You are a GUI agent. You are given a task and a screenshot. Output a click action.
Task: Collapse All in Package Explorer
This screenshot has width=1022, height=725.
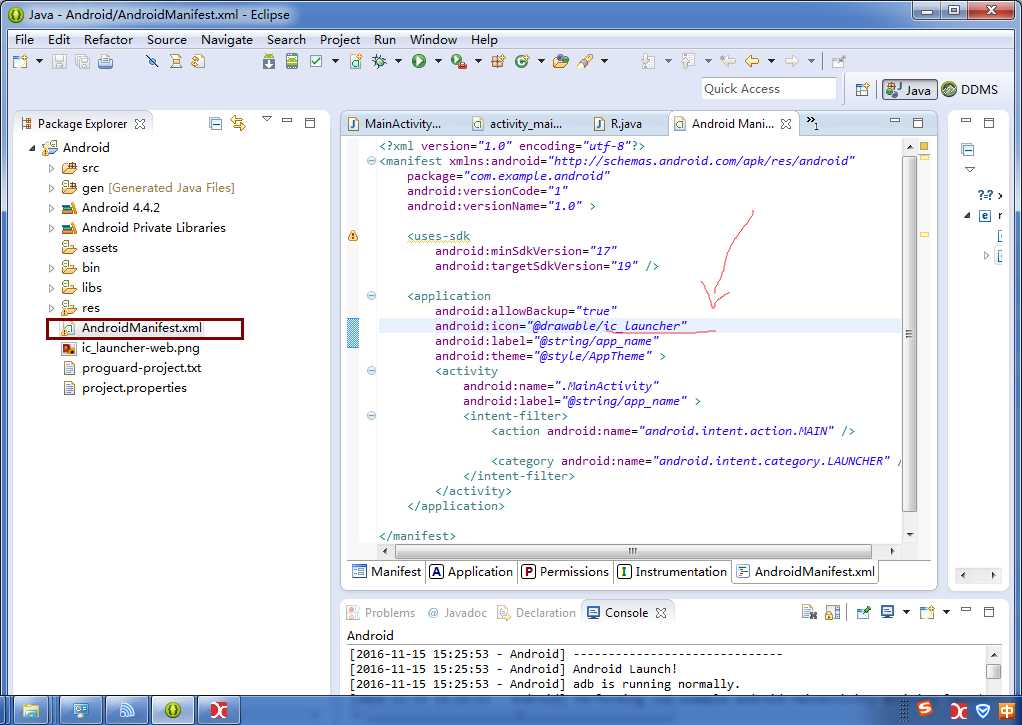216,123
